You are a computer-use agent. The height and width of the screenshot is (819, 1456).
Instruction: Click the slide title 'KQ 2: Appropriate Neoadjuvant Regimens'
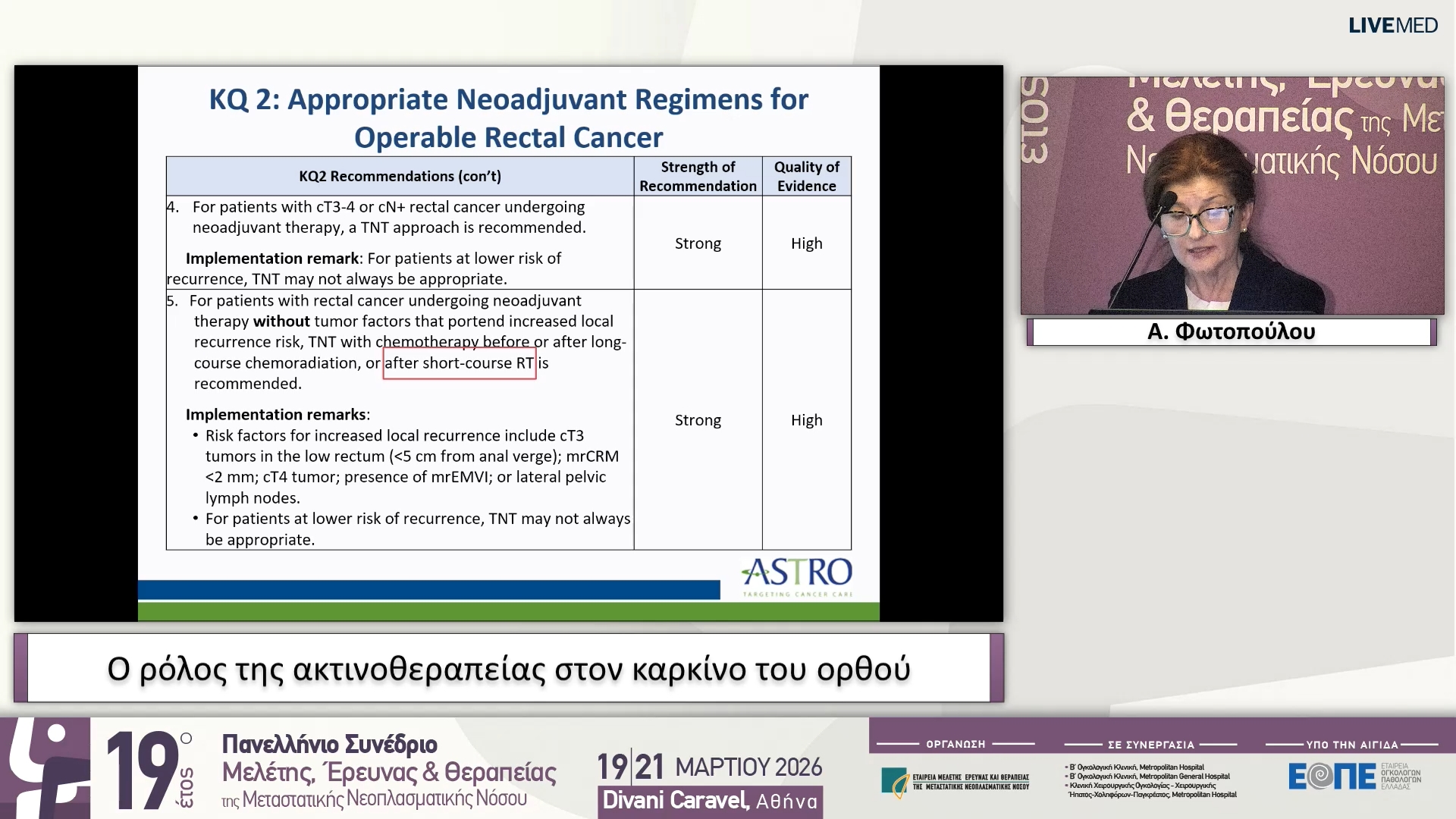pyautogui.click(x=509, y=118)
